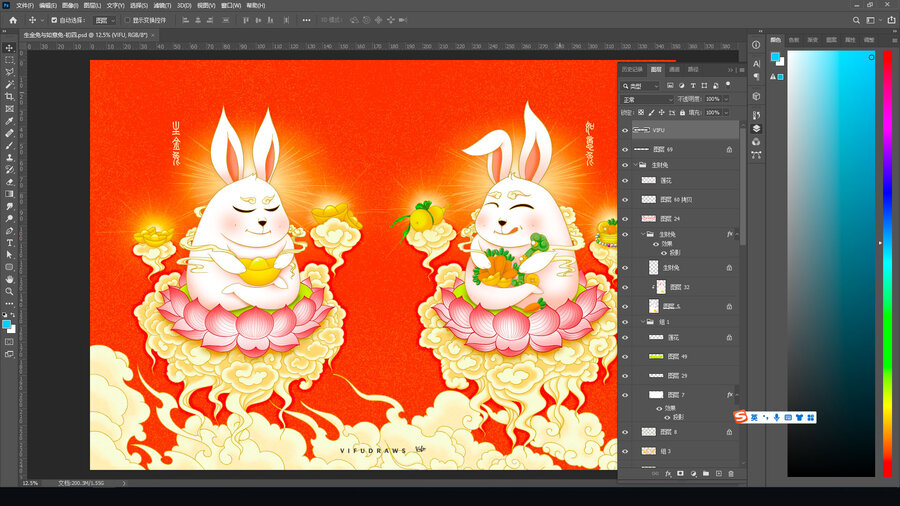Select the Zoom tool in toolbox
The height and width of the screenshot is (506, 900).
(x=9, y=291)
